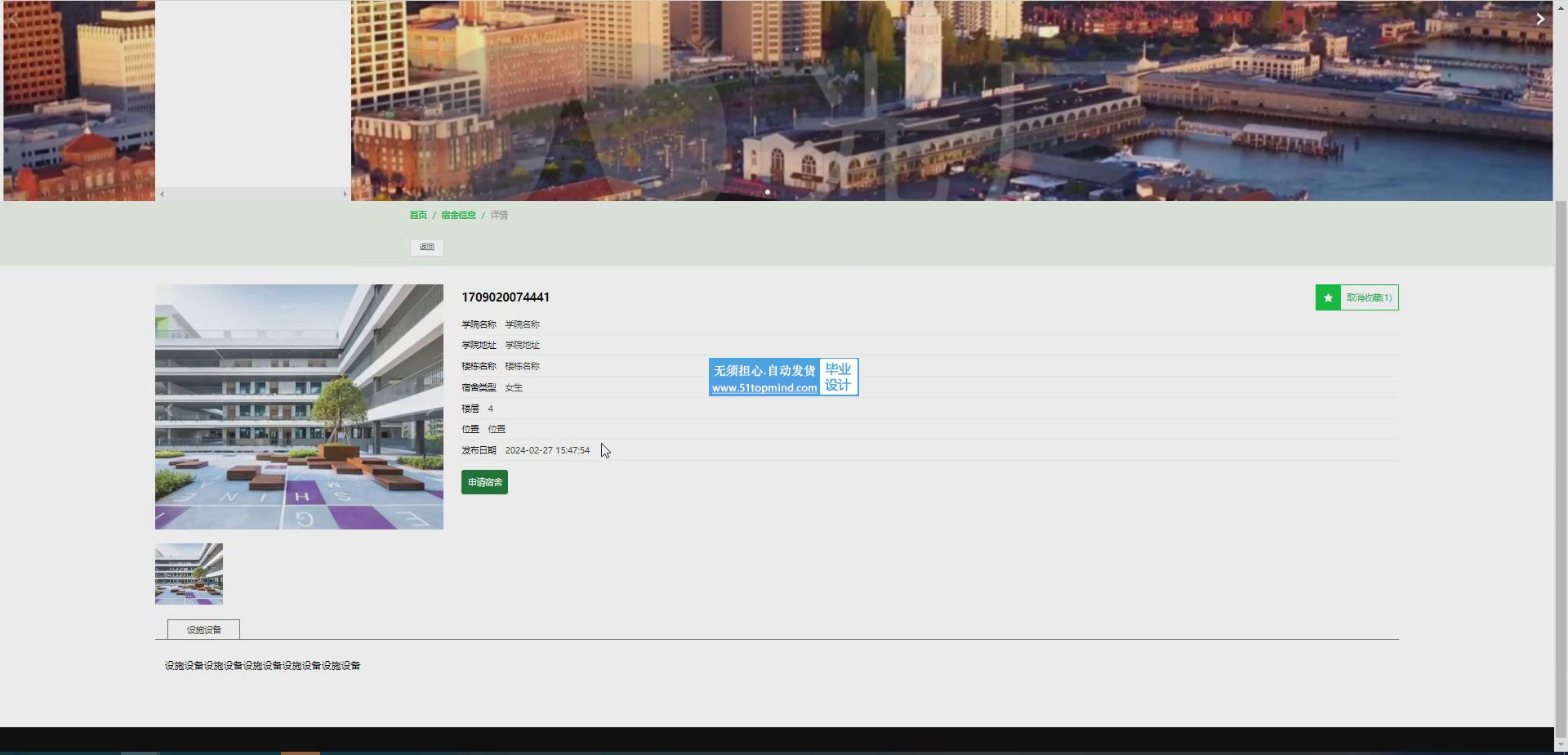The width and height of the screenshot is (1568, 755).
Task: Select the 设施设备 tab
Action: coord(203,629)
